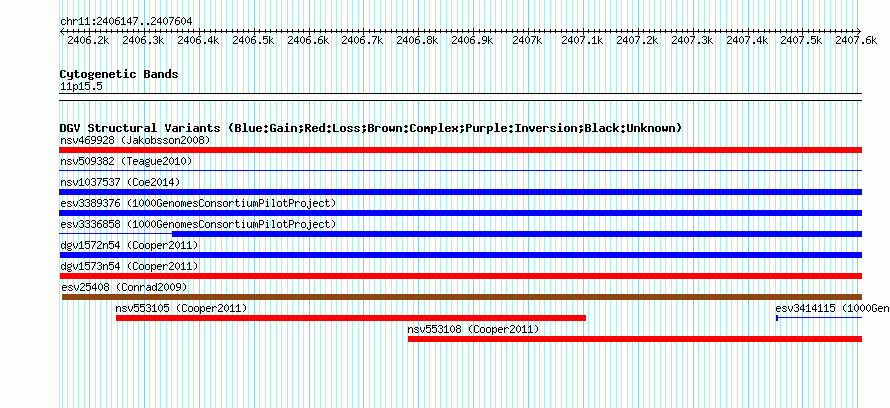Click the 2407.3k ruler tick label
This screenshot has height=408, width=890.
(x=692, y=40)
